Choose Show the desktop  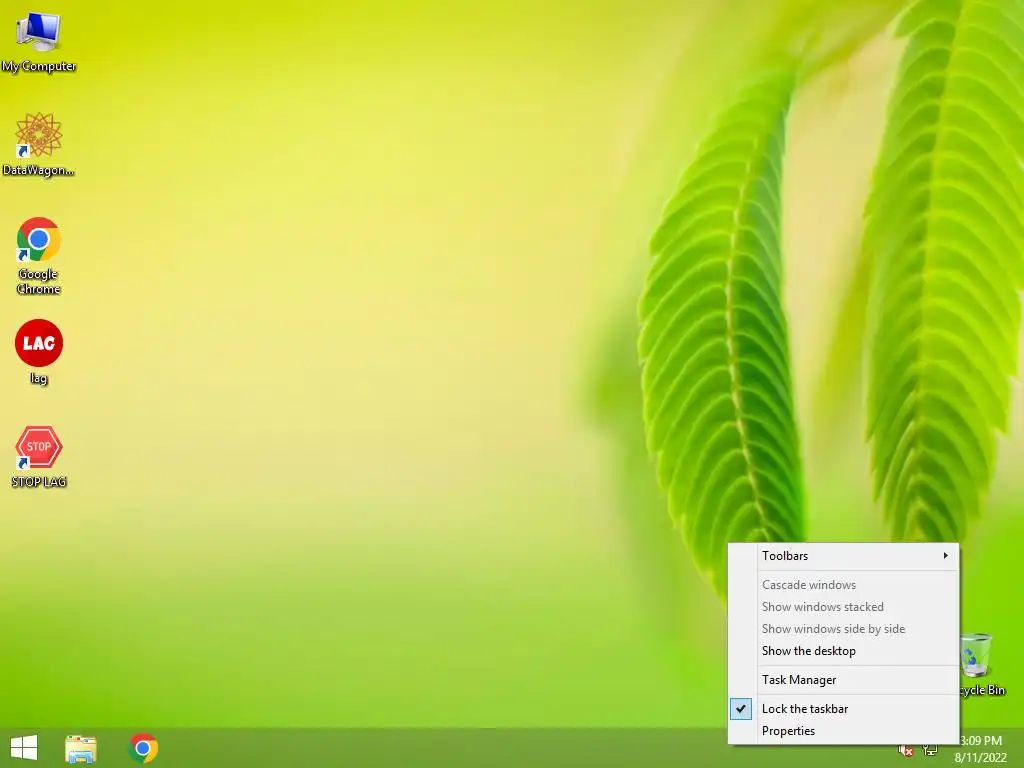843,651
